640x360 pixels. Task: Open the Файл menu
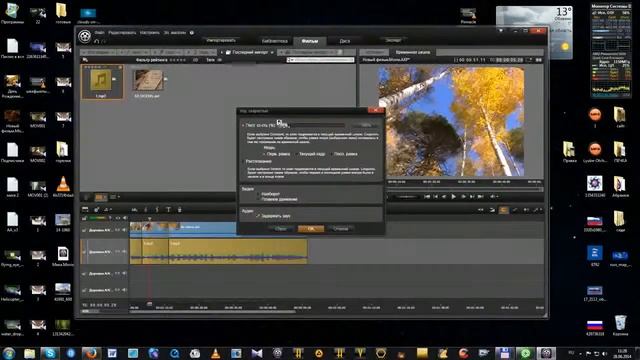click(99, 33)
